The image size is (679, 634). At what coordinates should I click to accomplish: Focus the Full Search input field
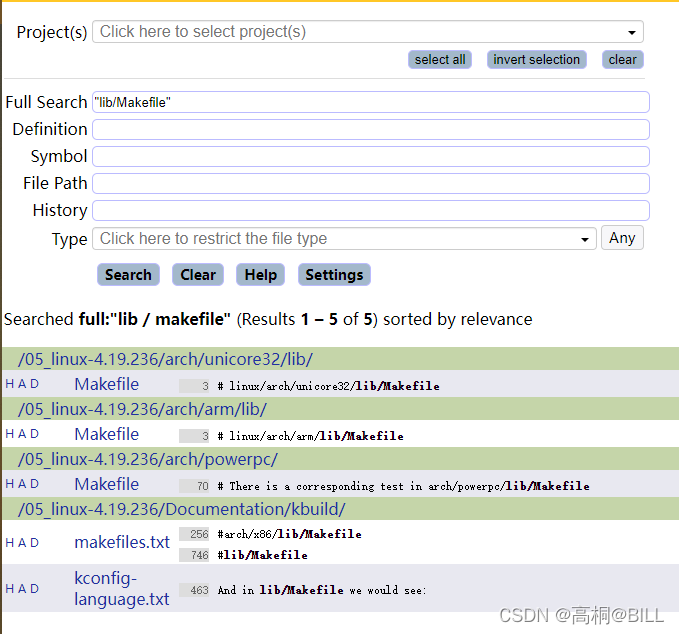[x=371, y=102]
